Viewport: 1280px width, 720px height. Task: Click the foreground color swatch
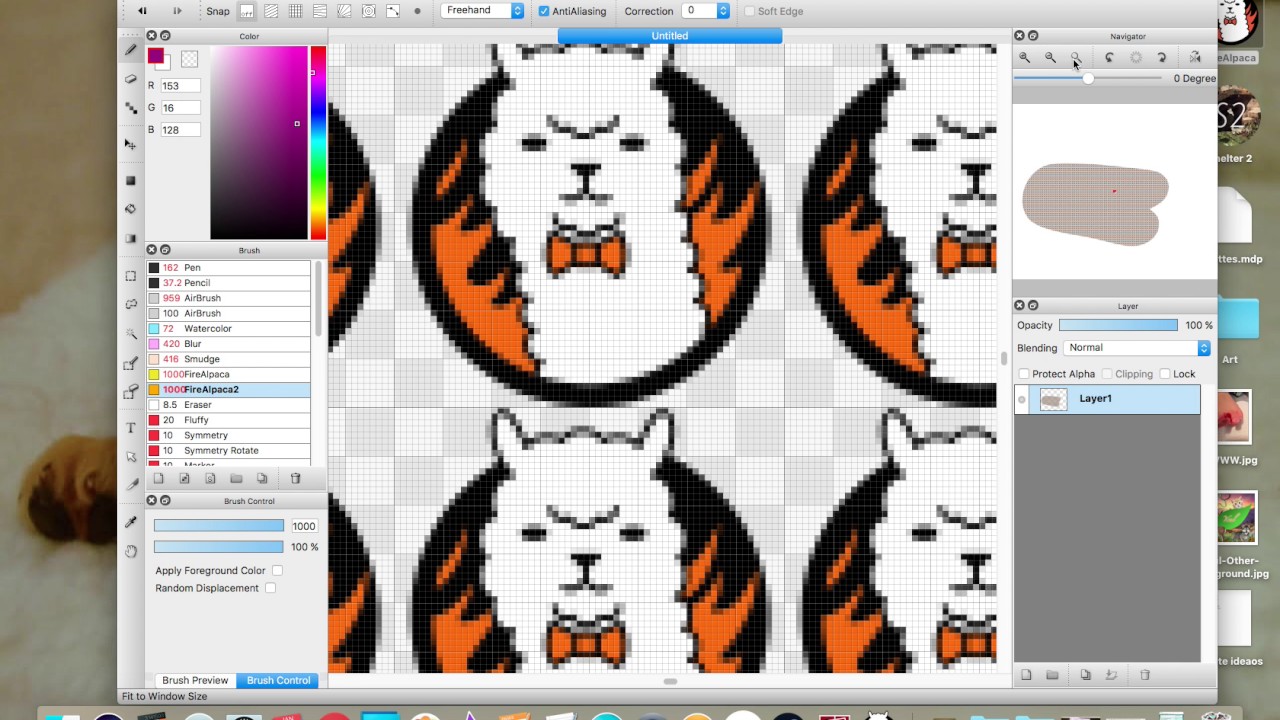[156, 56]
